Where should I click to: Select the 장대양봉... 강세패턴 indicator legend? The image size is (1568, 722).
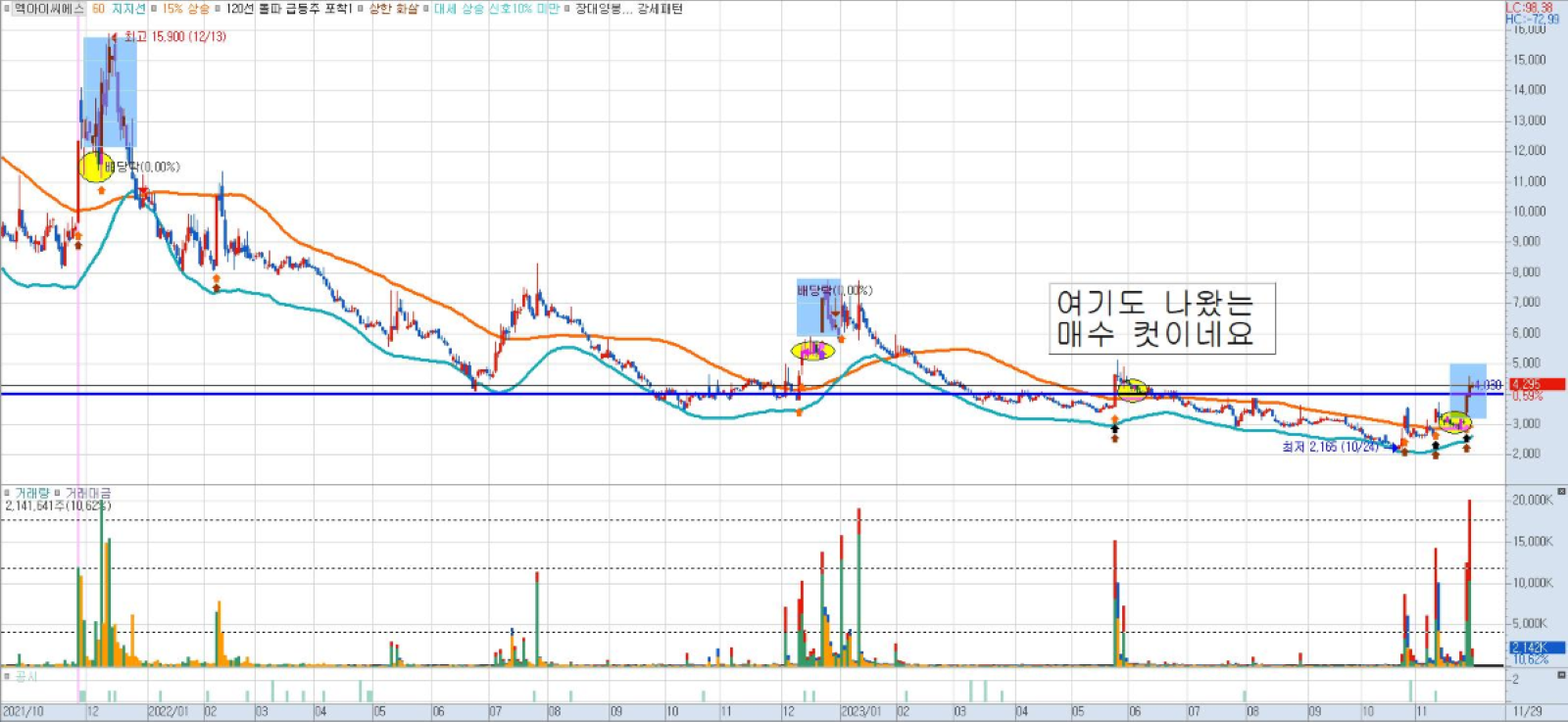tap(629, 9)
